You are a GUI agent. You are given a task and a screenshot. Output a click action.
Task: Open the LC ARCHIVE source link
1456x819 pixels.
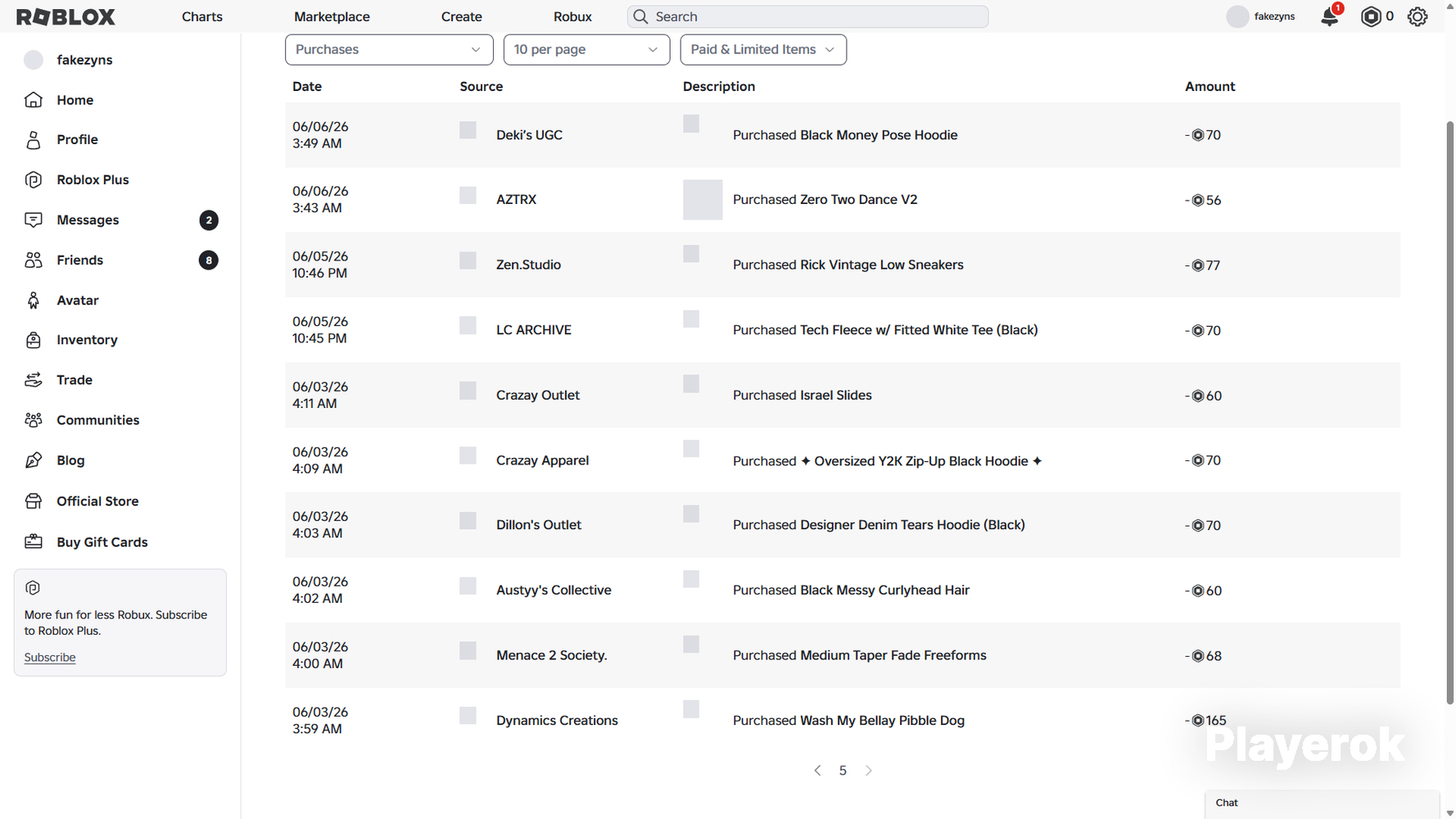click(534, 330)
